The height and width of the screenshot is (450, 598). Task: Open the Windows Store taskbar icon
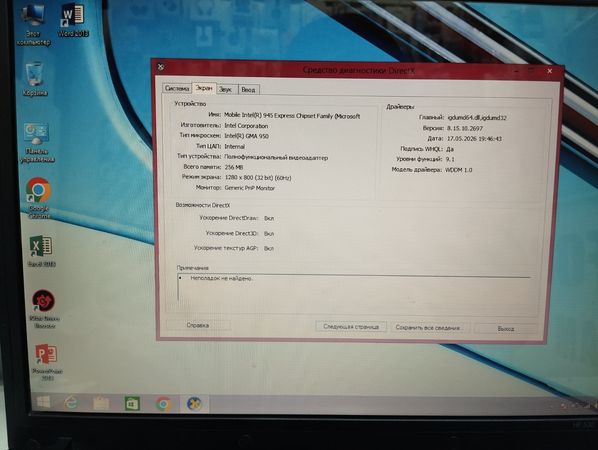coord(132,404)
